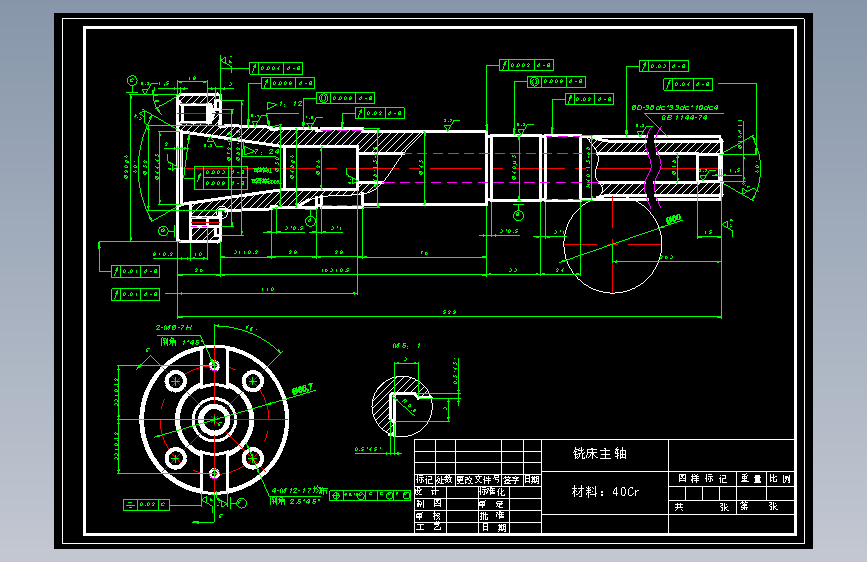This screenshot has width=867, height=562.
Task: Select the 处数 header cell
Action: pos(445,480)
